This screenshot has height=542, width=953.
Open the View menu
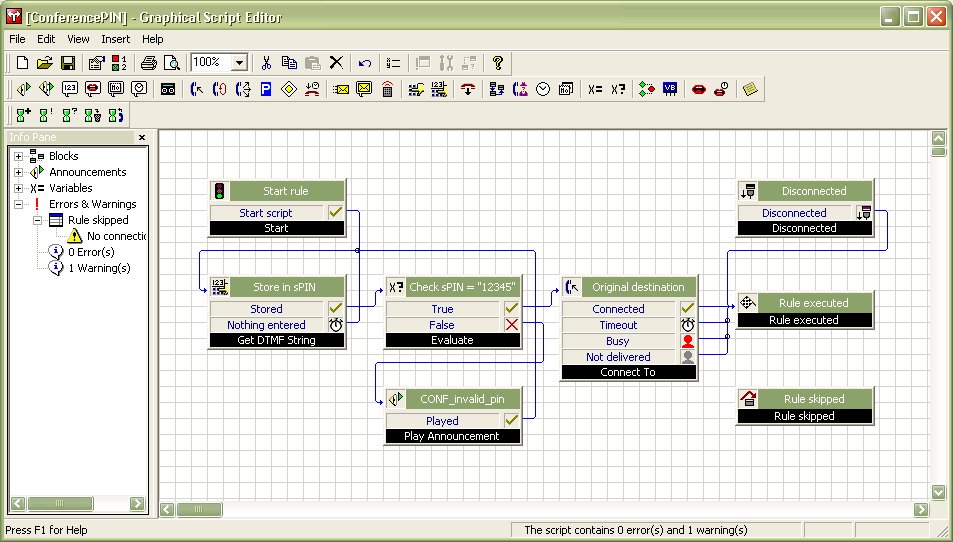click(78, 39)
